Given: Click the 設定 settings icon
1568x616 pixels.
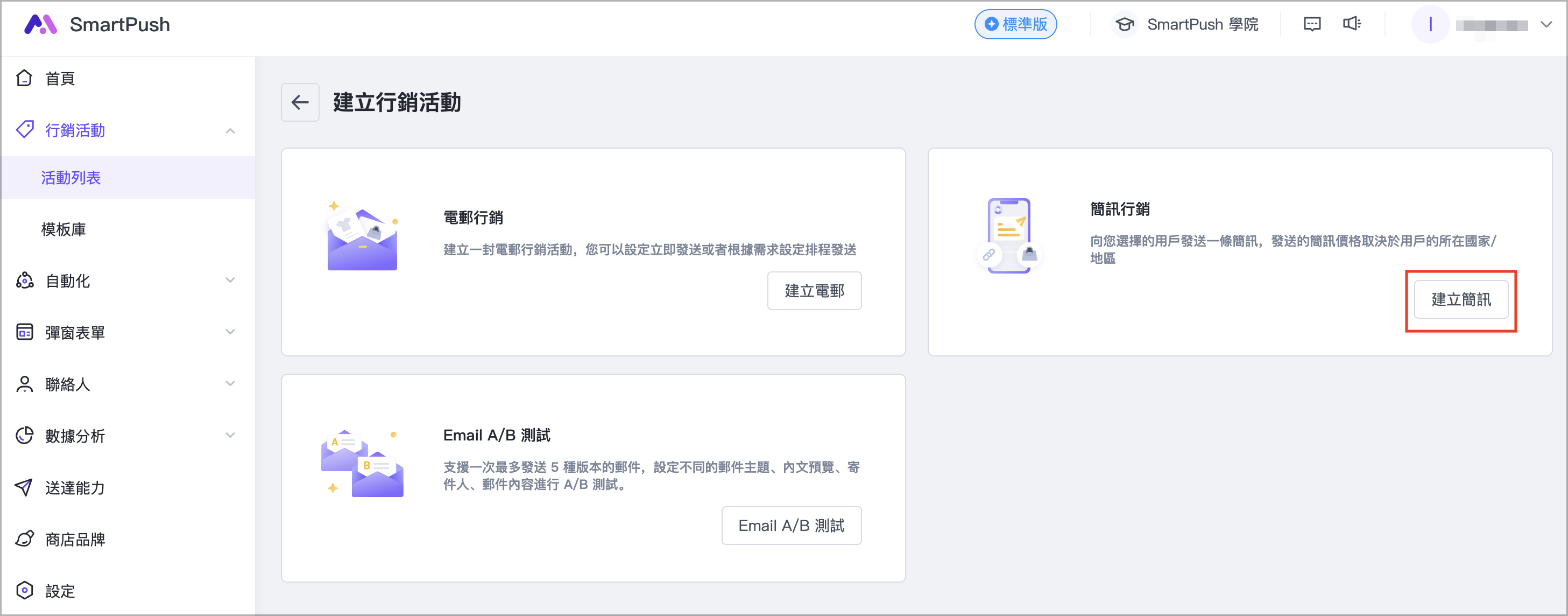Looking at the screenshot, I should tap(24, 590).
